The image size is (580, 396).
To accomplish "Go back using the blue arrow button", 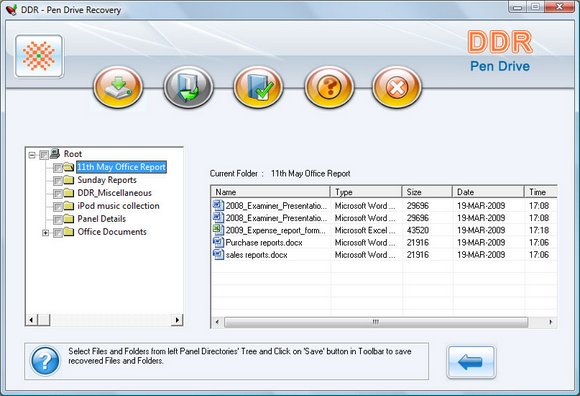I will pos(471,362).
